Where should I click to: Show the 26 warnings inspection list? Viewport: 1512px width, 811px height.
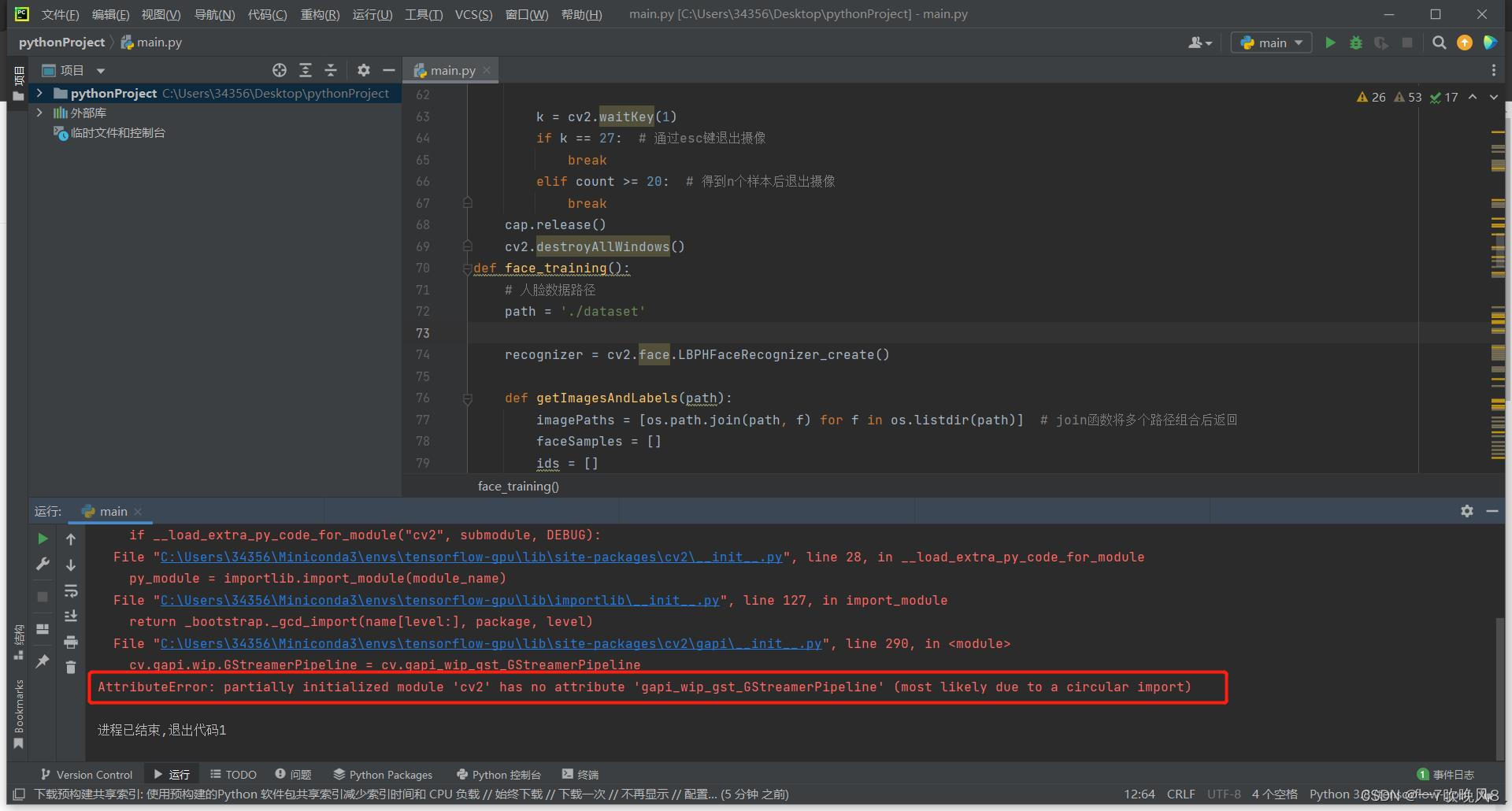(1371, 97)
